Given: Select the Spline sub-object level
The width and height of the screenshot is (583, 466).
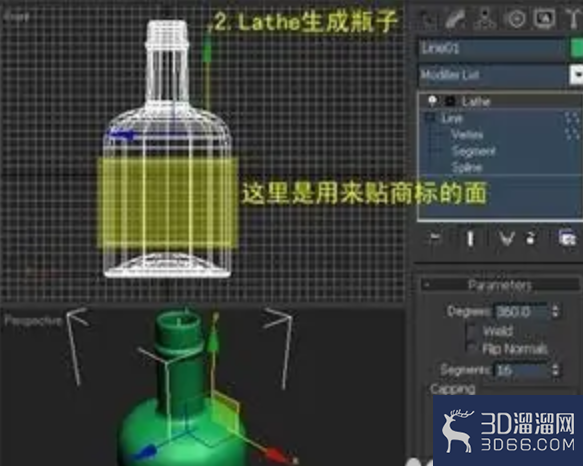Looking at the screenshot, I should pyautogui.click(x=467, y=168).
